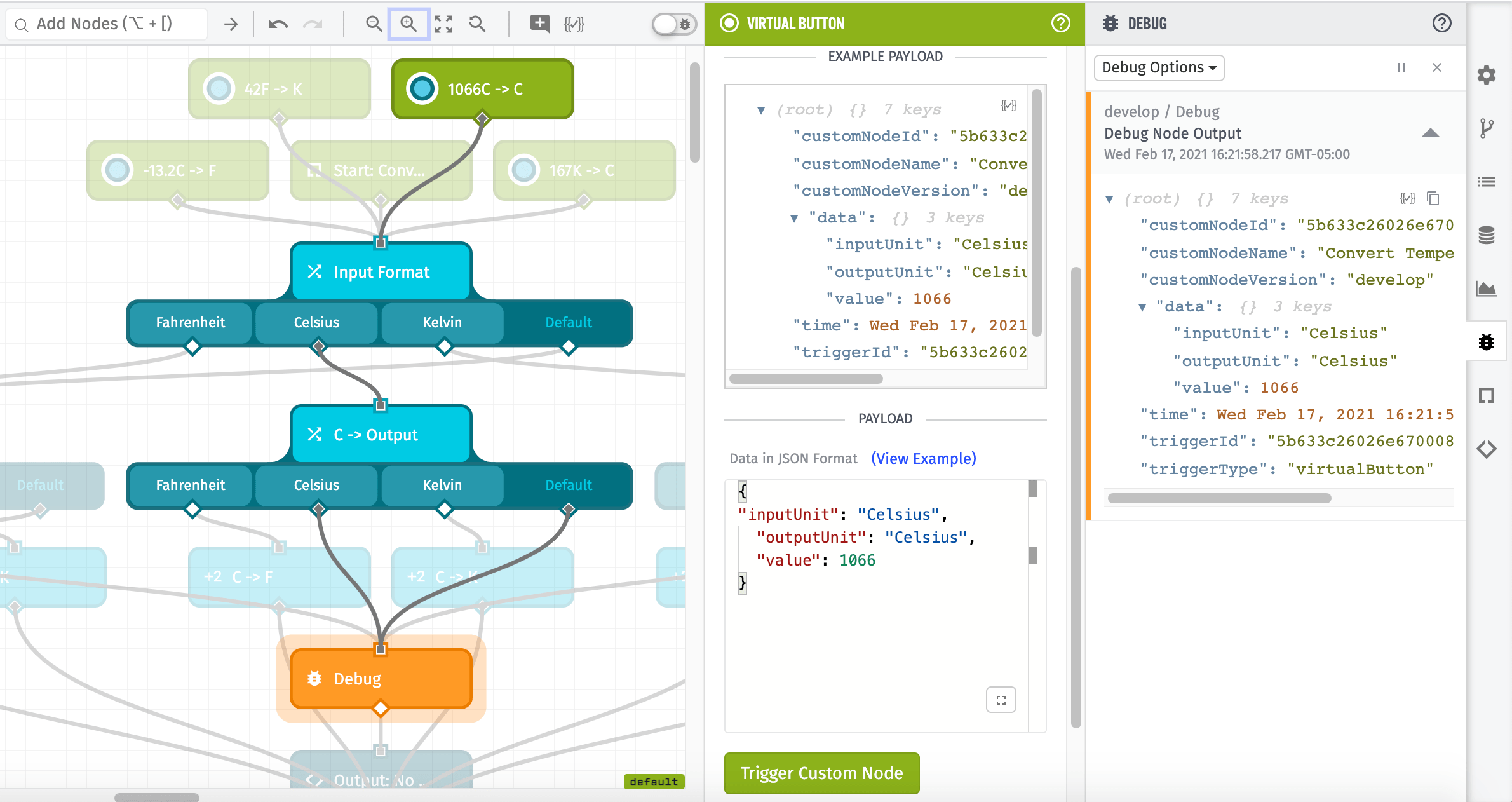Collapse root in debug output tree
The image size is (1512, 802).
pos(1109,200)
